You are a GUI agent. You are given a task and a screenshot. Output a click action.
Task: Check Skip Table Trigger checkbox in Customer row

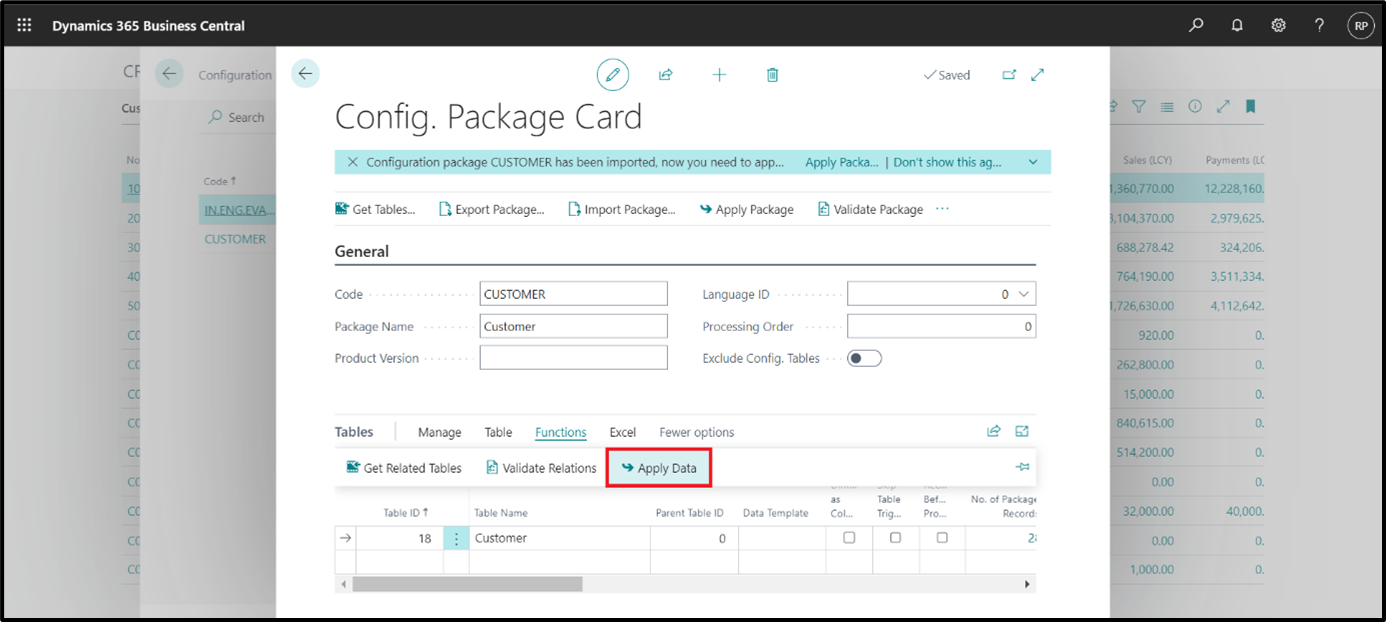(x=895, y=538)
